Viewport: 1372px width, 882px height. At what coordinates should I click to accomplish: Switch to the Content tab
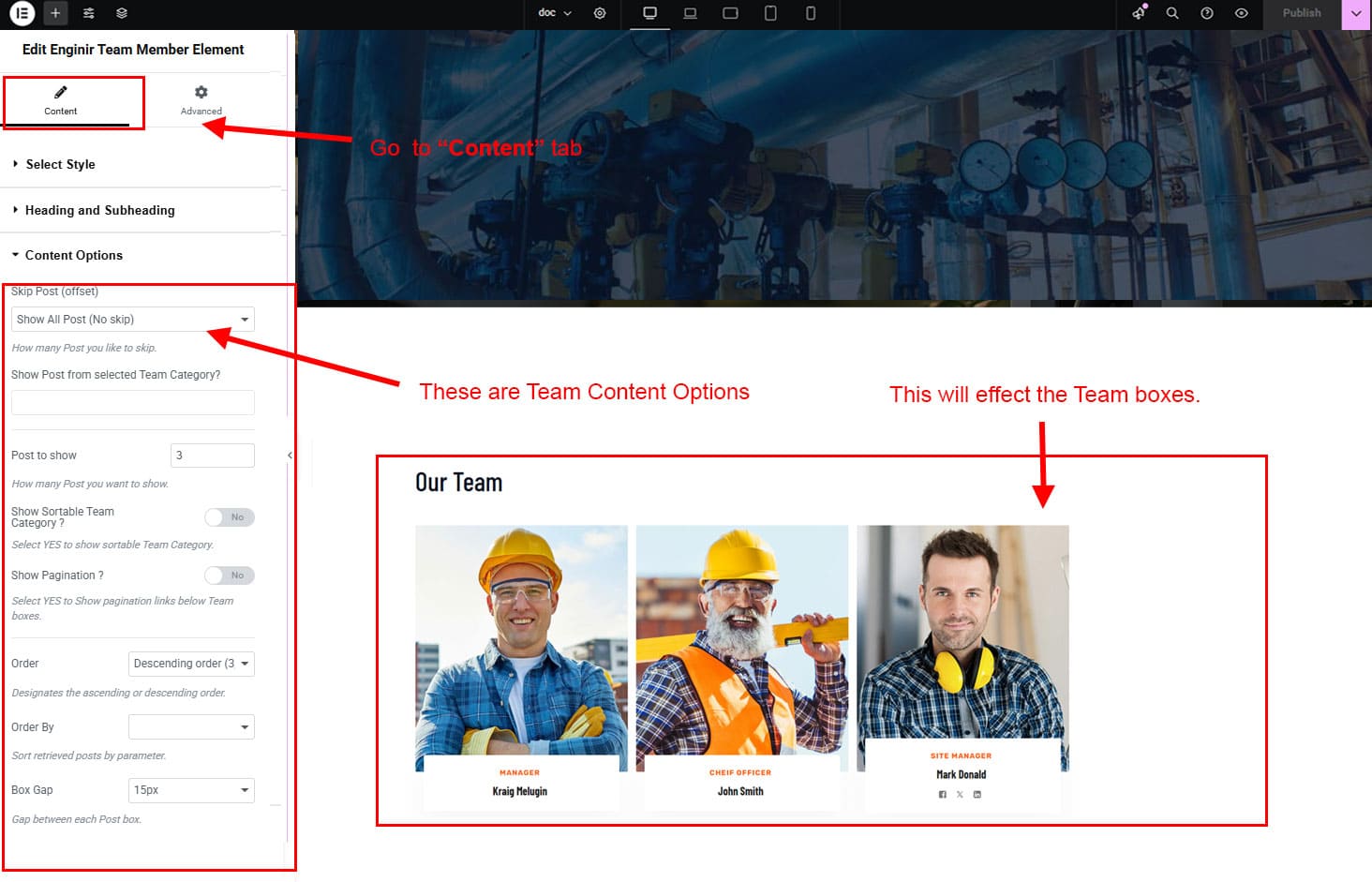[x=61, y=99]
